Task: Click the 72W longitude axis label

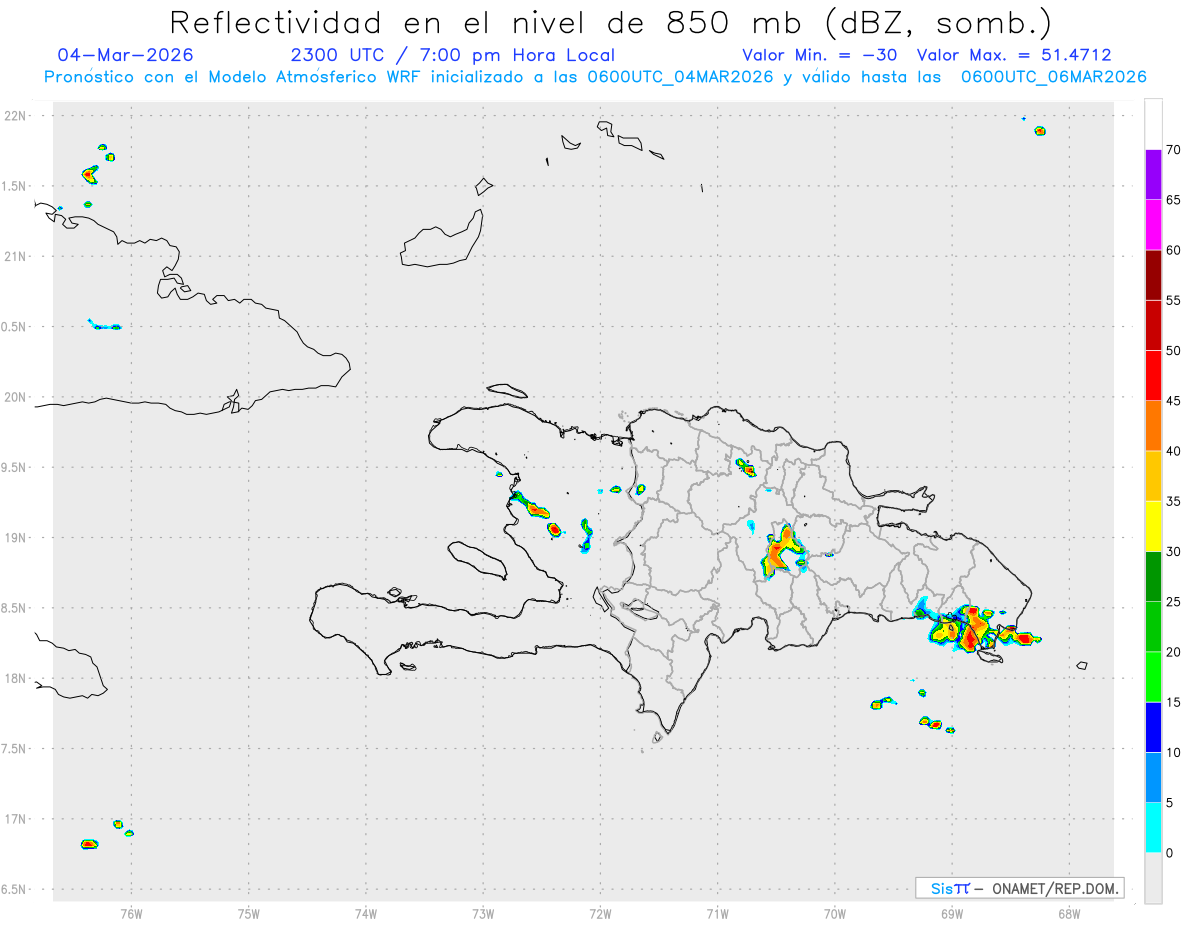Action: pos(600,912)
